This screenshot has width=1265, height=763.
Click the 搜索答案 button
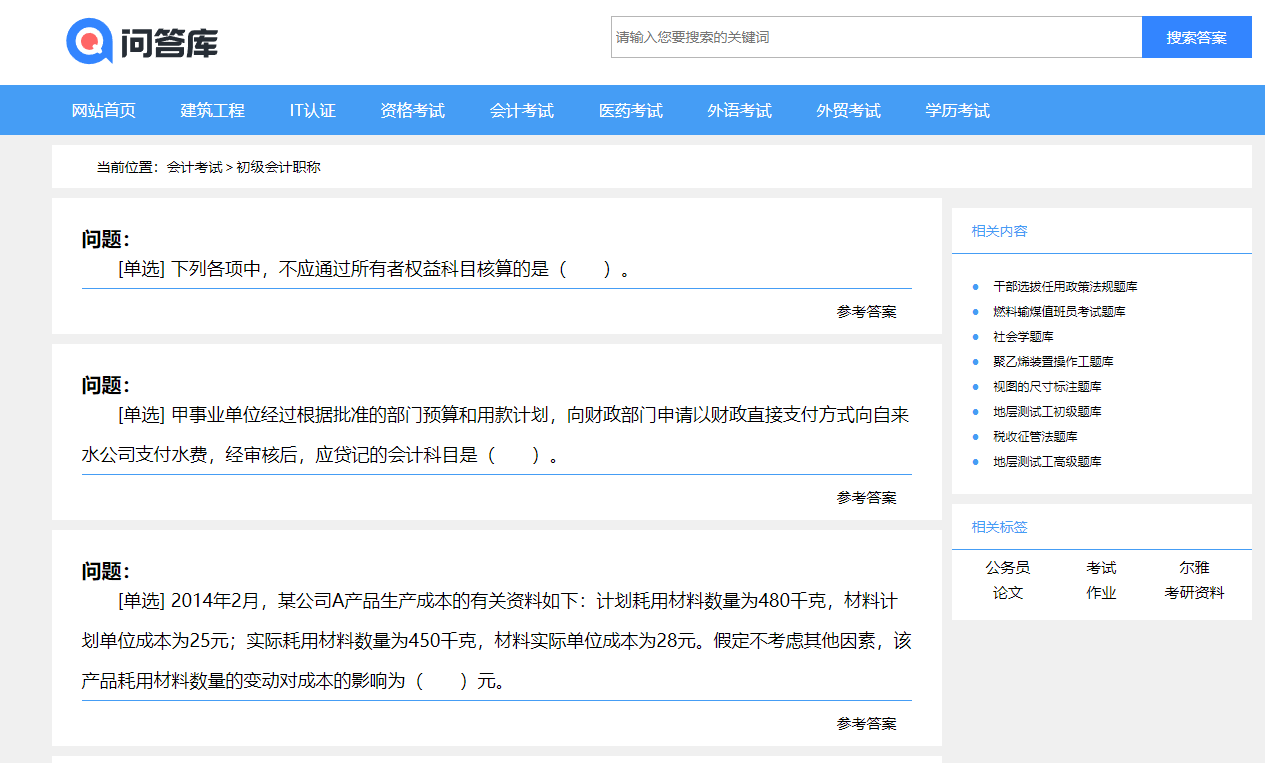pyautogui.click(x=1197, y=37)
